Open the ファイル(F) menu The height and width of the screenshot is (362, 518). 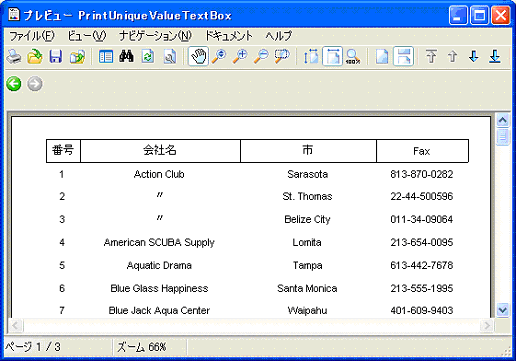[32, 36]
